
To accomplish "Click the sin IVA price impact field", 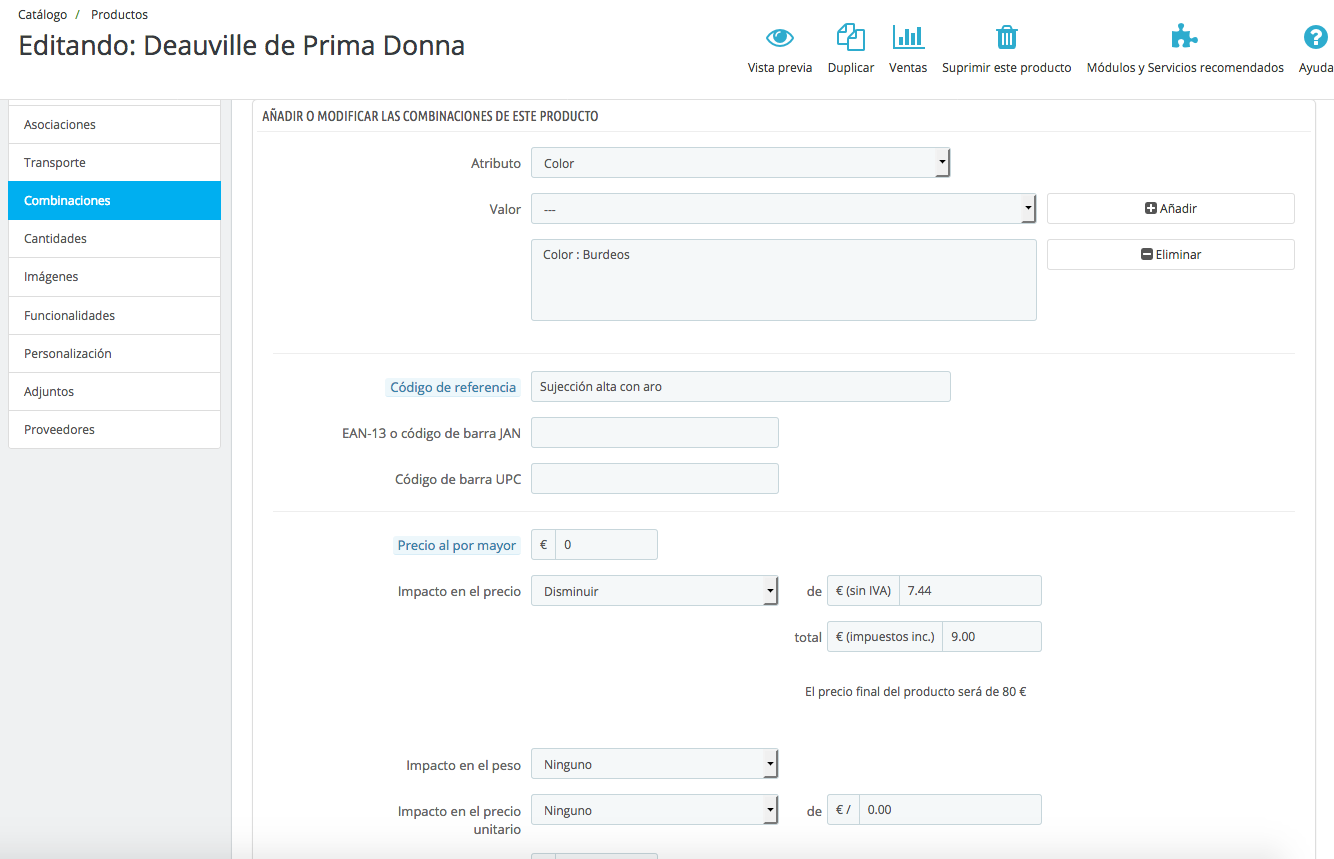I will [970, 591].
